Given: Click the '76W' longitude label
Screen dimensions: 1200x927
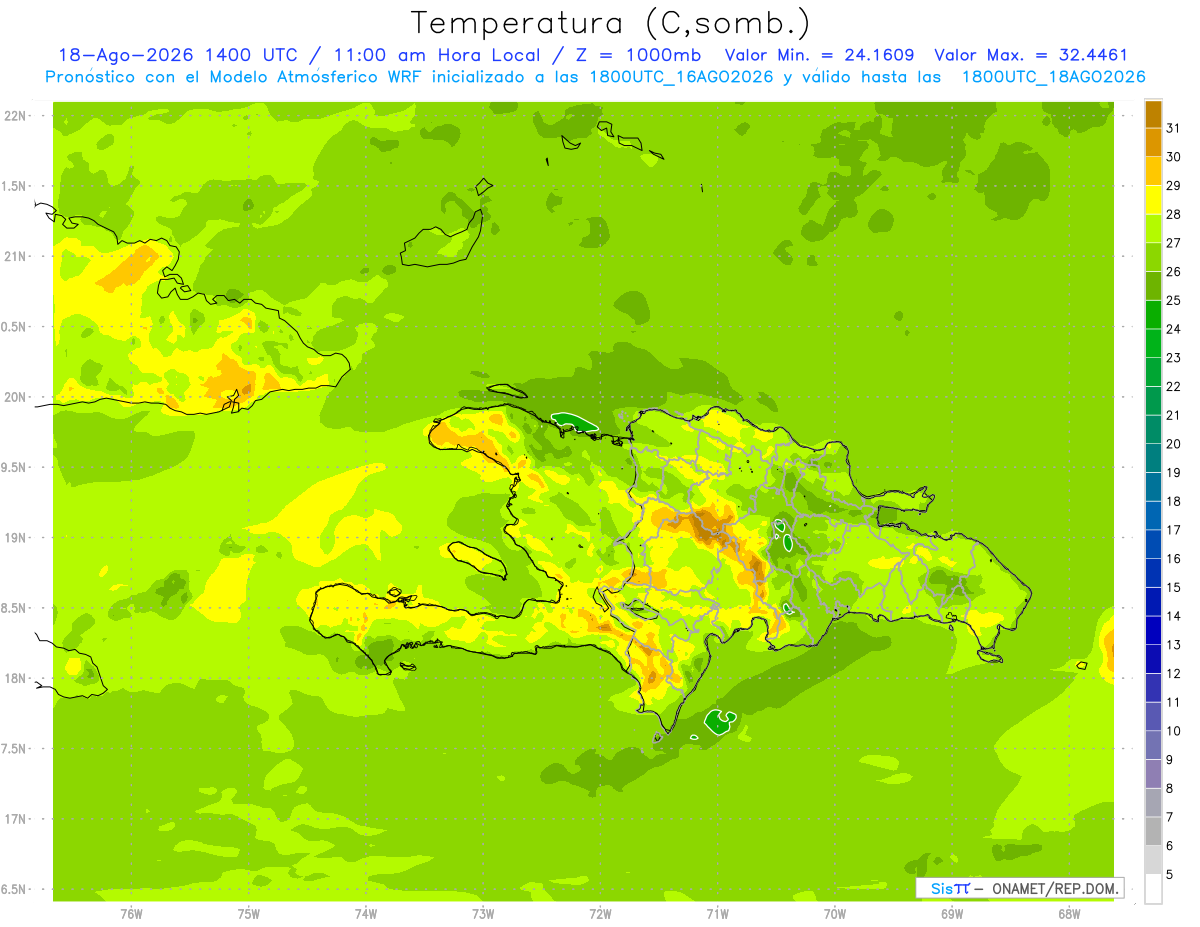Looking at the screenshot, I should (x=131, y=913).
